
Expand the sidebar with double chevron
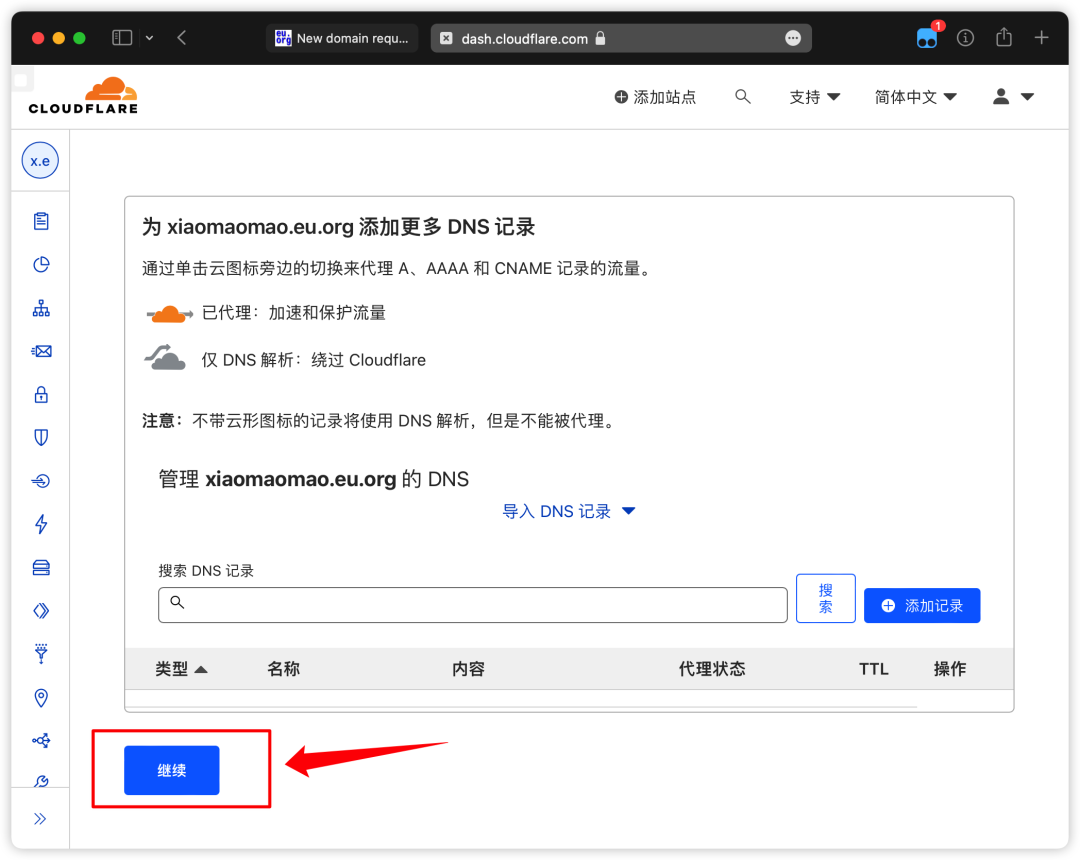[40, 819]
